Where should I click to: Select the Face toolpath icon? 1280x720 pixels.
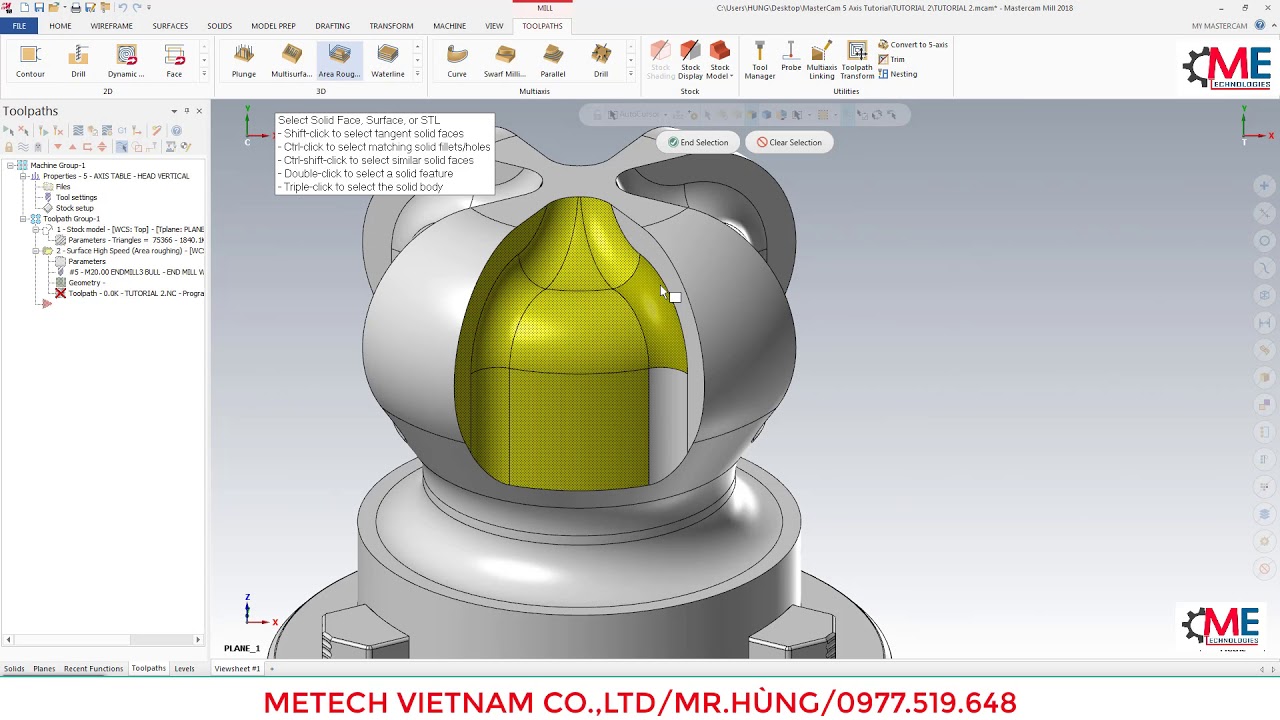coord(174,61)
